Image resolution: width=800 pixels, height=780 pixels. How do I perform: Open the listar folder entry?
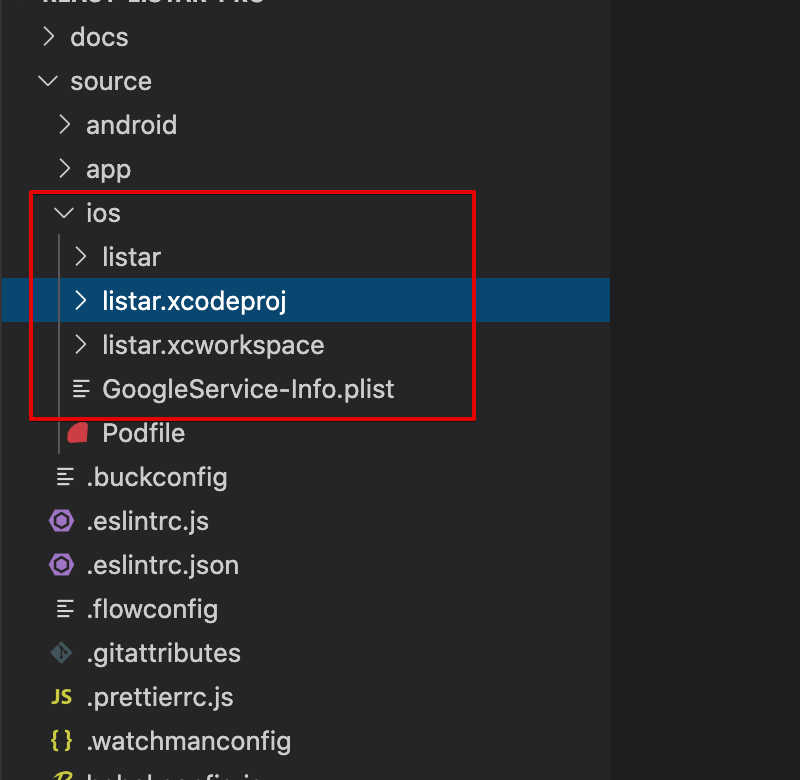132,257
